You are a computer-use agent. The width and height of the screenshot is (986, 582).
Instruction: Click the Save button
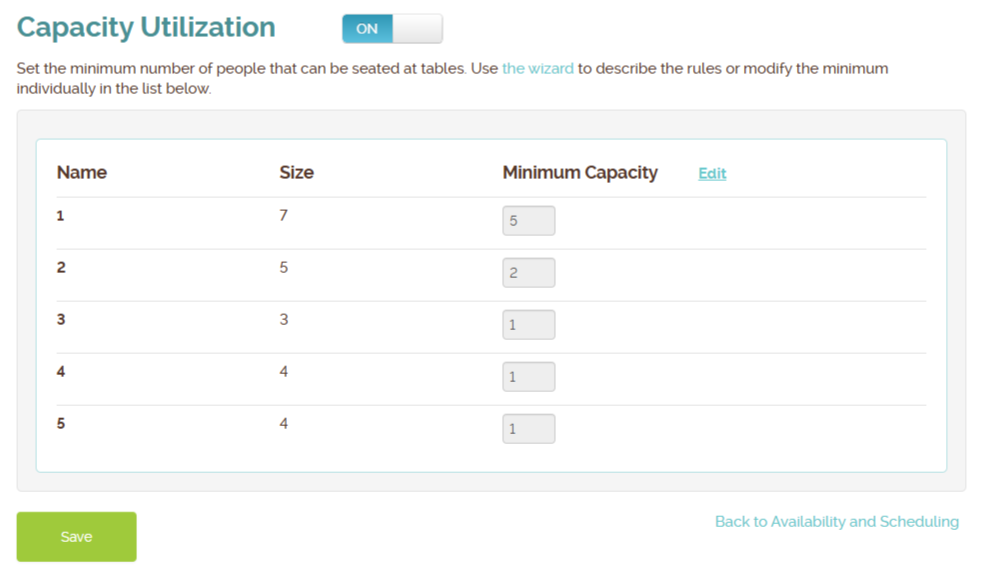76,537
